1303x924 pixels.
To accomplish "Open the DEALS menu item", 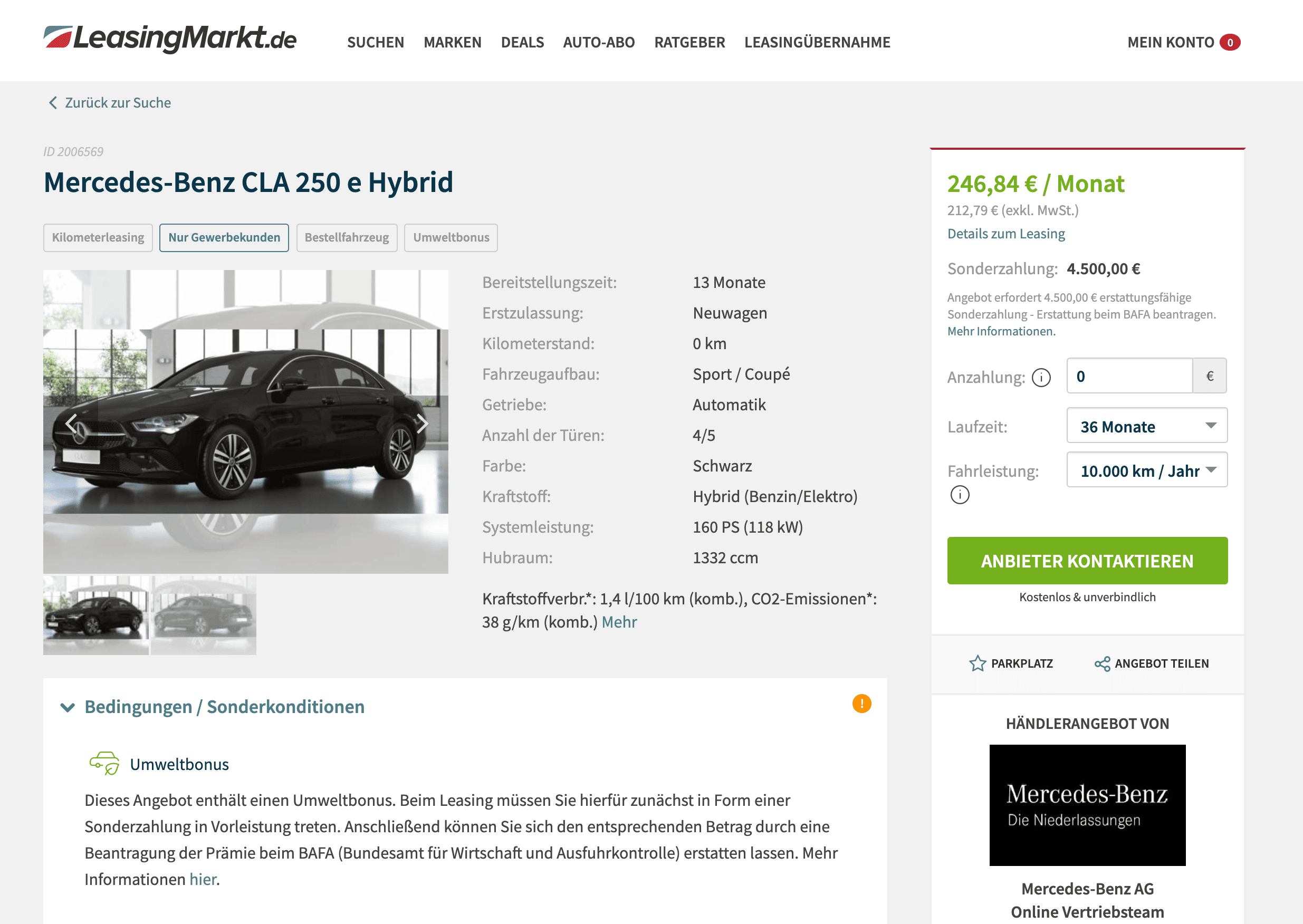I will pyautogui.click(x=522, y=43).
